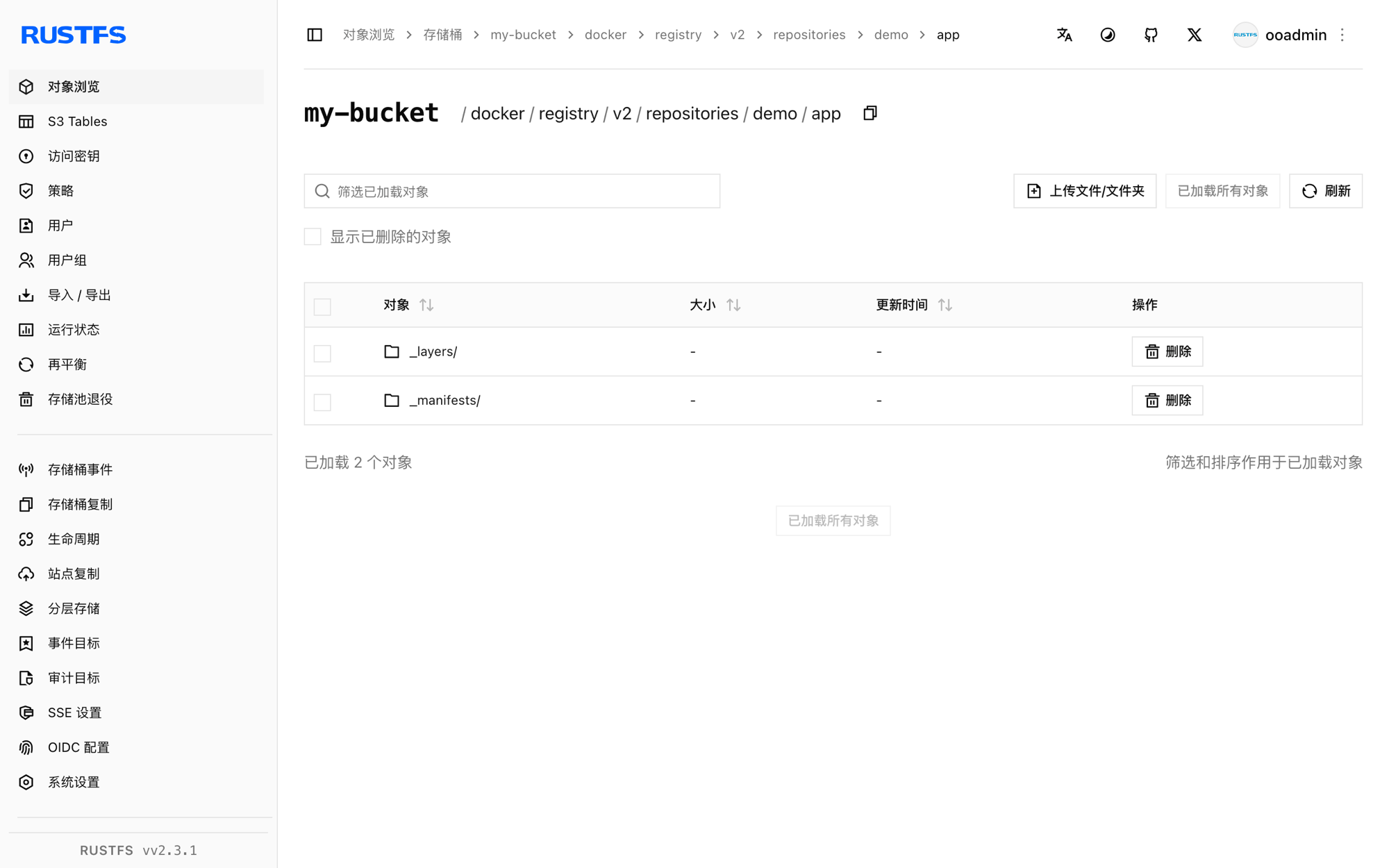1389x868 pixels.
Task: Toggle the sidebar collapse icon
Action: [x=315, y=35]
